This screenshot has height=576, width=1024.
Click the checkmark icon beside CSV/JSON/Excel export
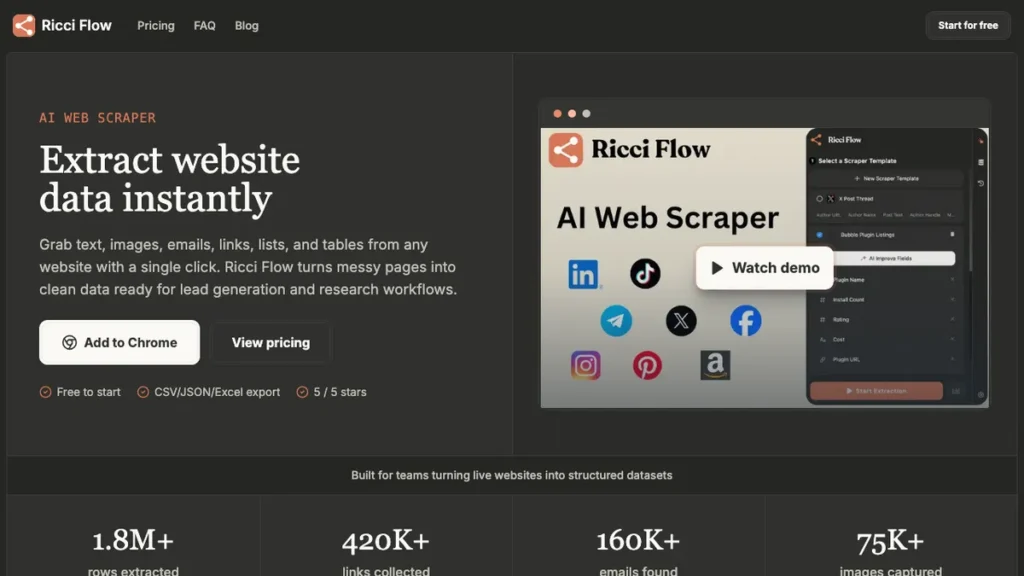coord(142,392)
